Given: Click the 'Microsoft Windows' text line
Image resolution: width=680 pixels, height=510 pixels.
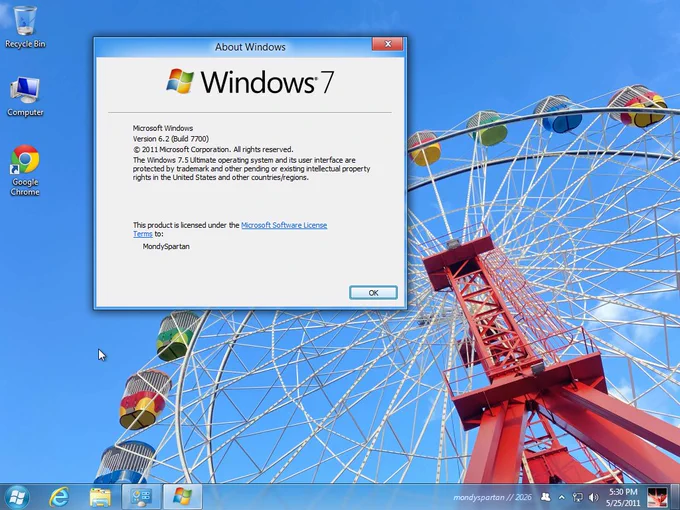Looking at the screenshot, I should pos(163,128).
